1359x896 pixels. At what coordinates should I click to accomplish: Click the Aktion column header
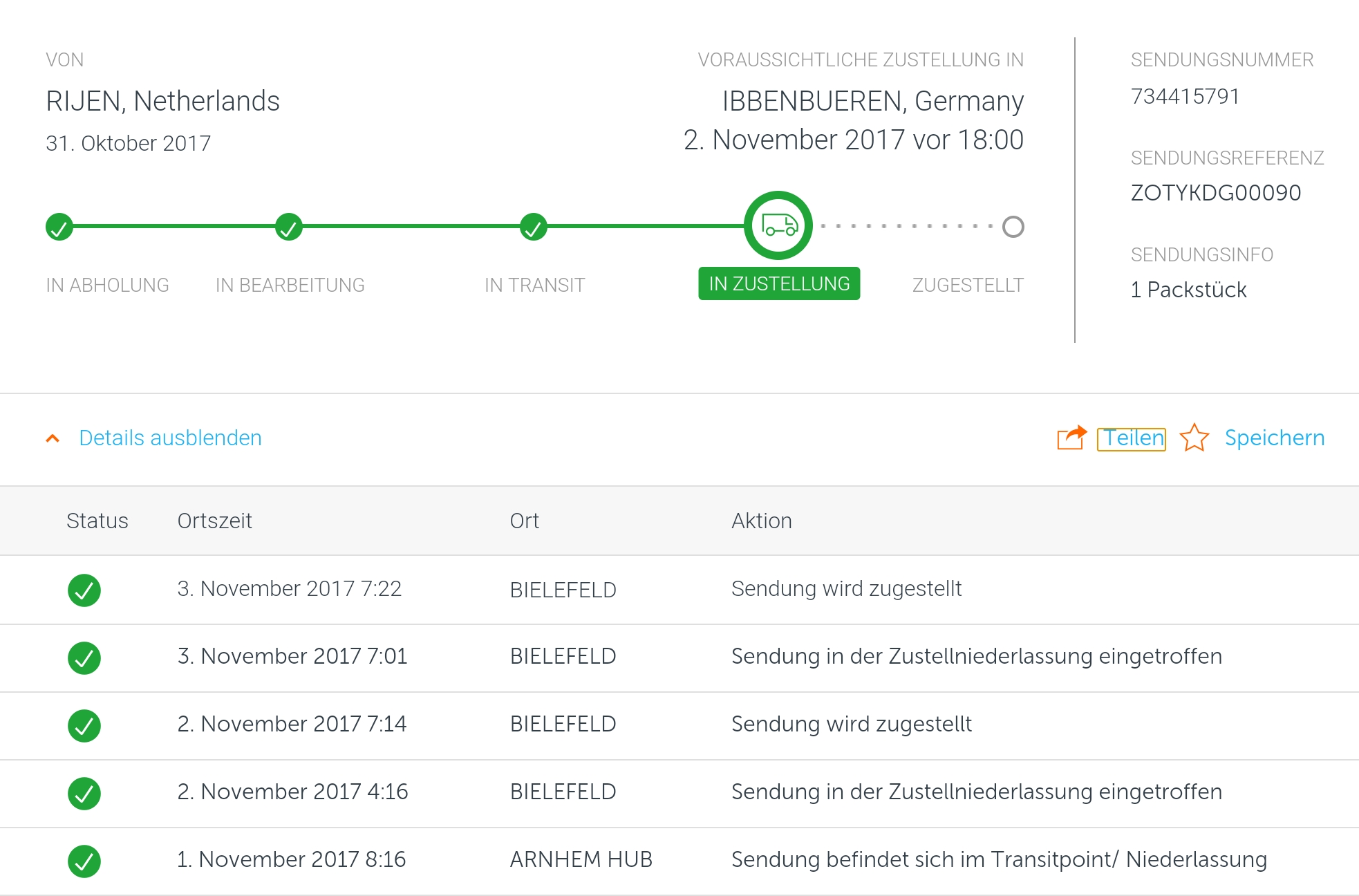761,521
